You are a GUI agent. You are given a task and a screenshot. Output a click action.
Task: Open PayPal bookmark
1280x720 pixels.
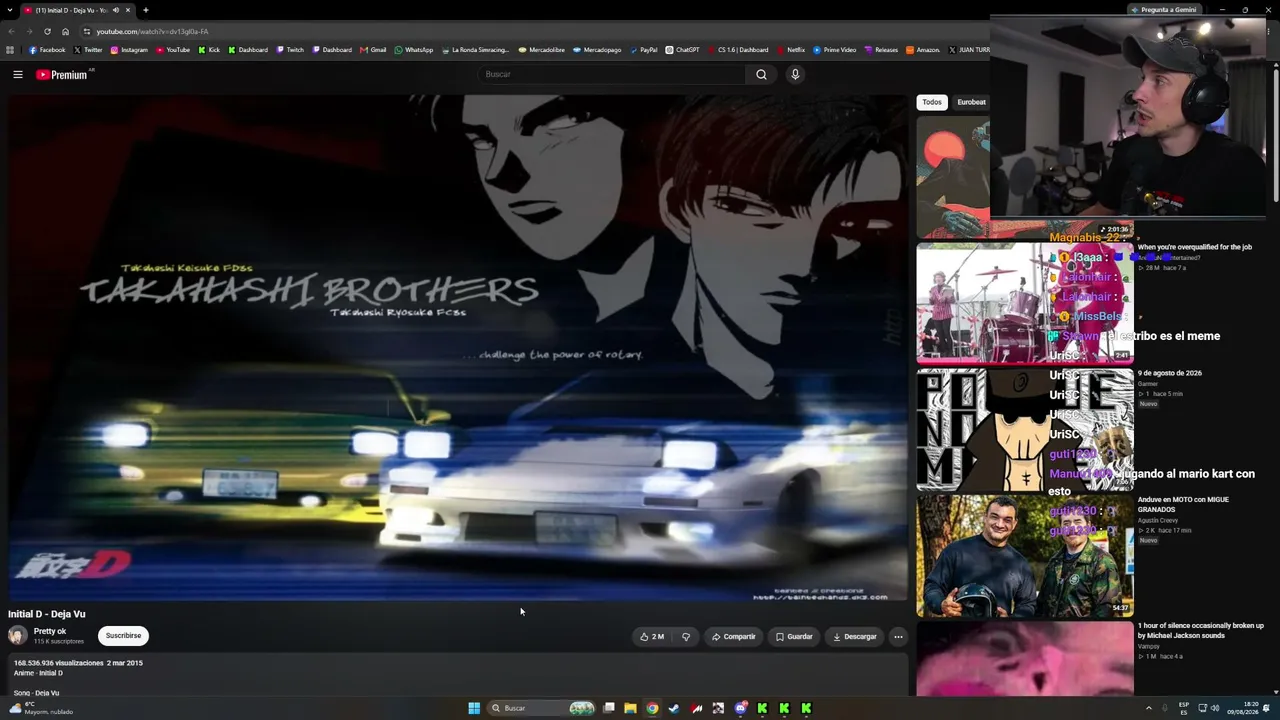pos(643,50)
